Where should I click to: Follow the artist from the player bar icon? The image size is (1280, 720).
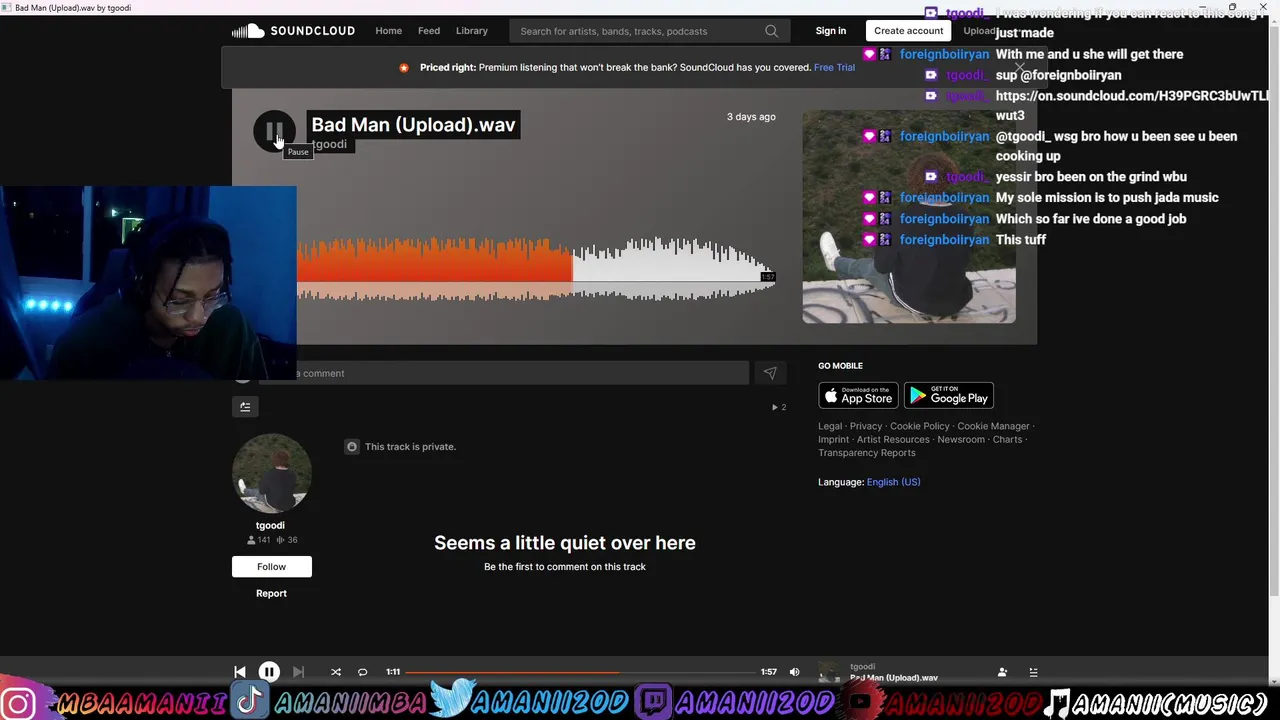coord(1002,672)
